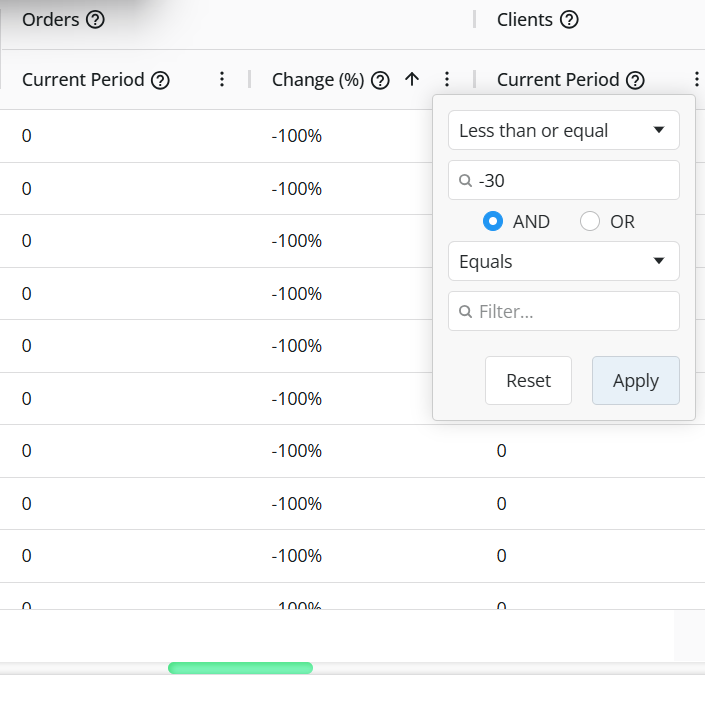The width and height of the screenshot is (705, 703).
Task: Click help icon beside Orders Current Period
Action: pyautogui.click(x=160, y=80)
